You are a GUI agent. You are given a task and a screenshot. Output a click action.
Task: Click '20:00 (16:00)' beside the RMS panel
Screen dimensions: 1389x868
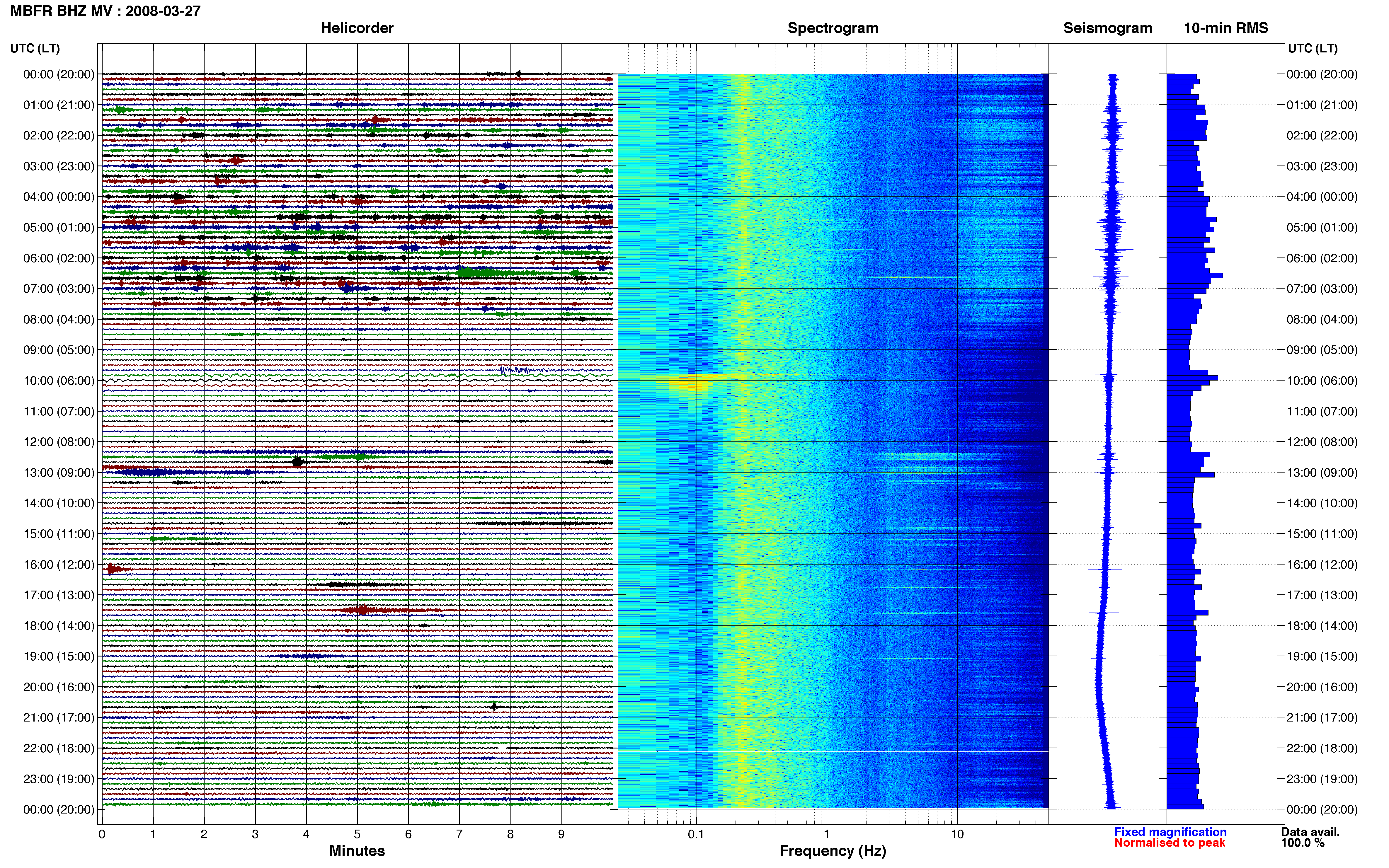1322,687
